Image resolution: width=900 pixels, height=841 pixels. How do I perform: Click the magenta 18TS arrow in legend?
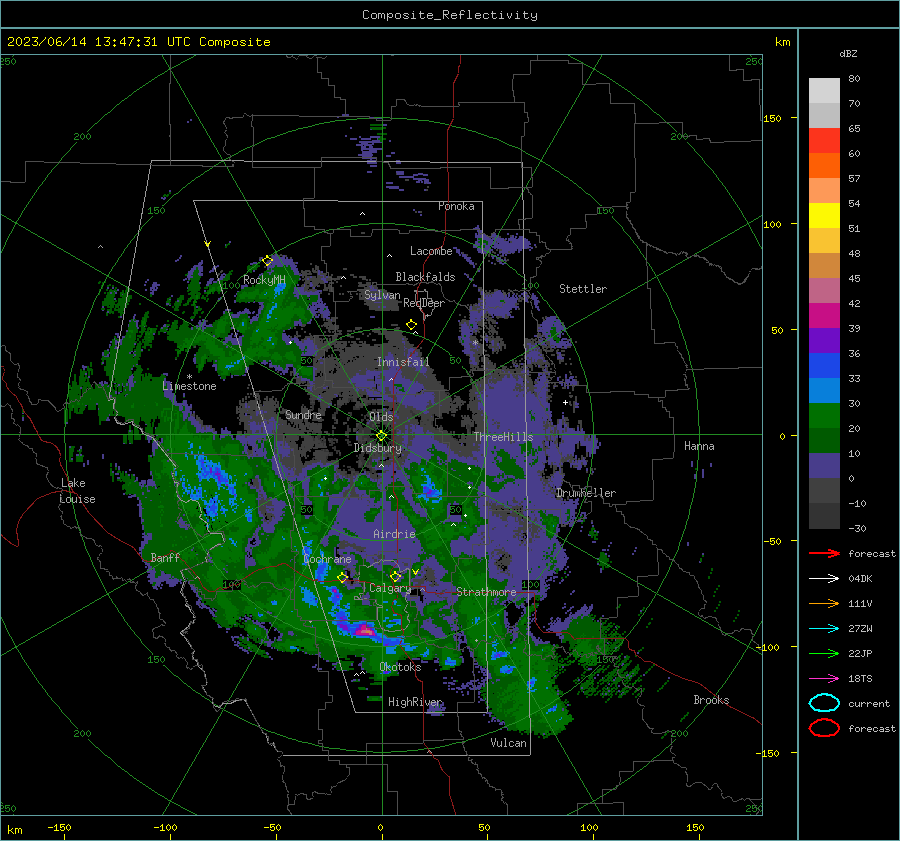point(824,679)
